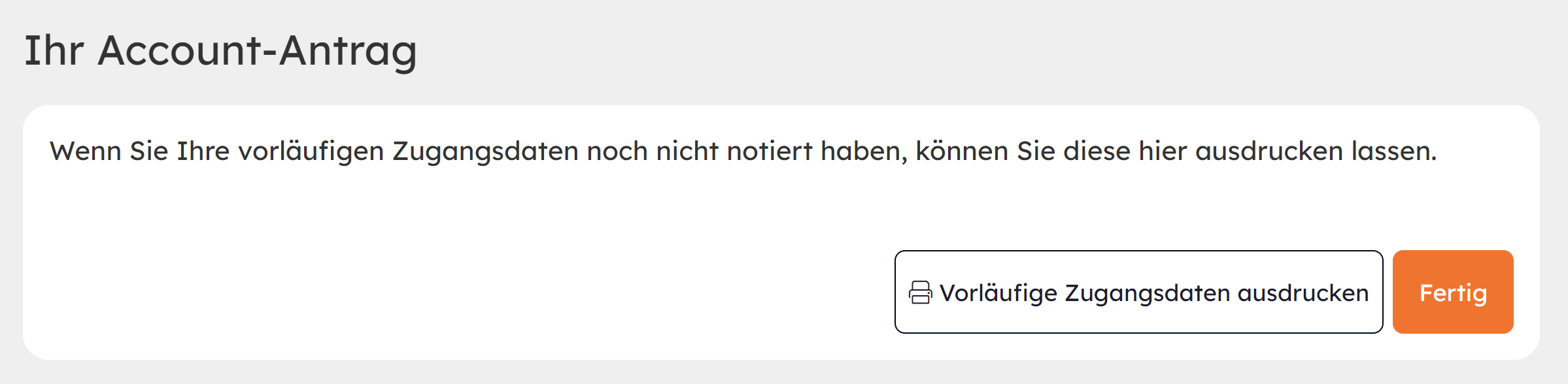Click the word "Vorläufige" on the print button
Viewport: 1568px width, 384px height.
(x=998, y=293)
